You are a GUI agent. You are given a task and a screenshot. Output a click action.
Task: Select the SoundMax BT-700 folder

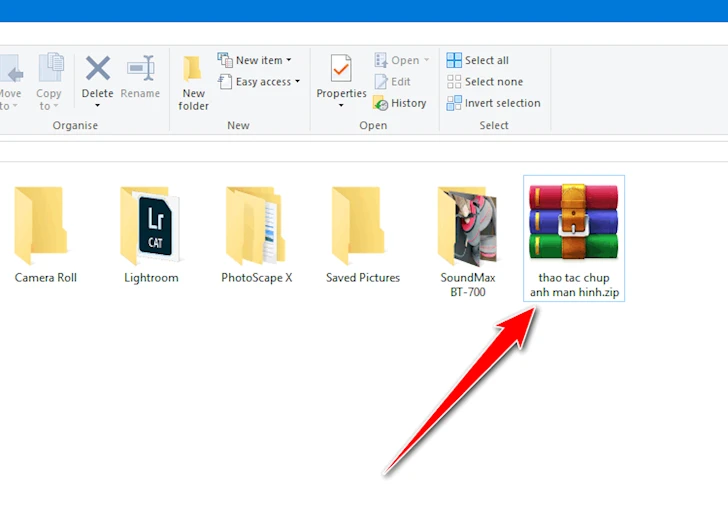(468, 241)
